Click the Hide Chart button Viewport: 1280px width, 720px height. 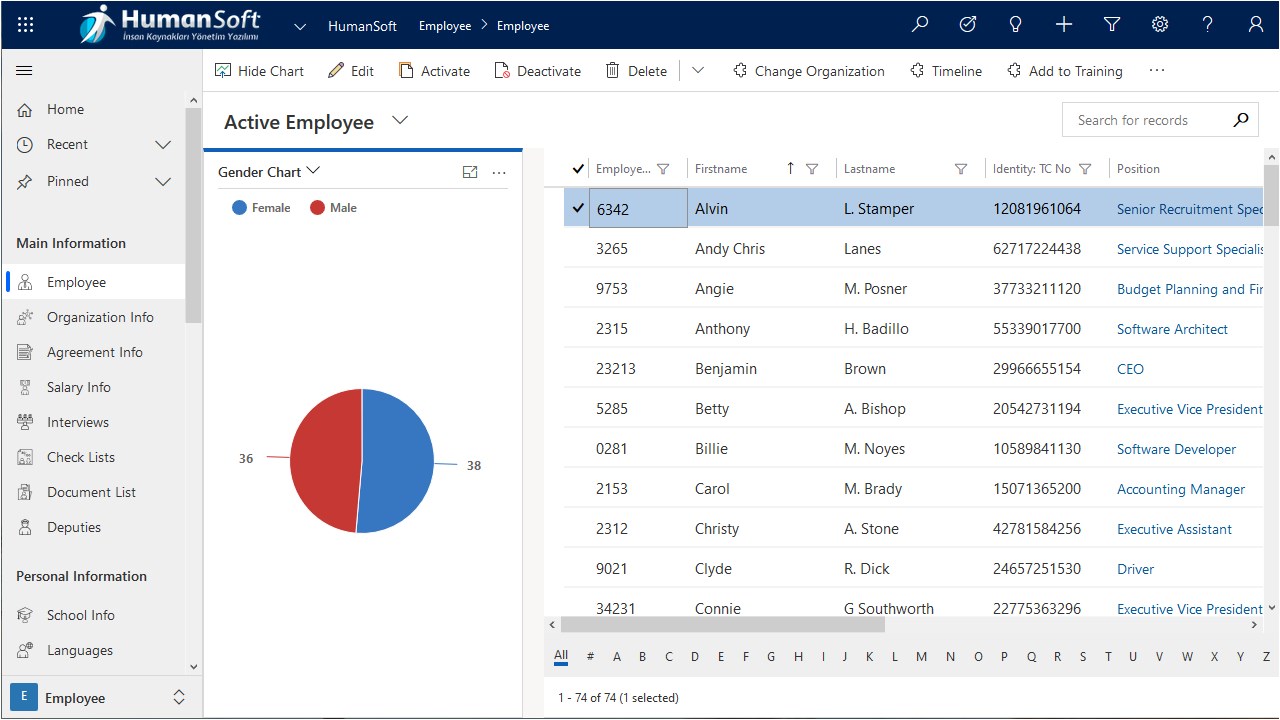pos(259,71)
